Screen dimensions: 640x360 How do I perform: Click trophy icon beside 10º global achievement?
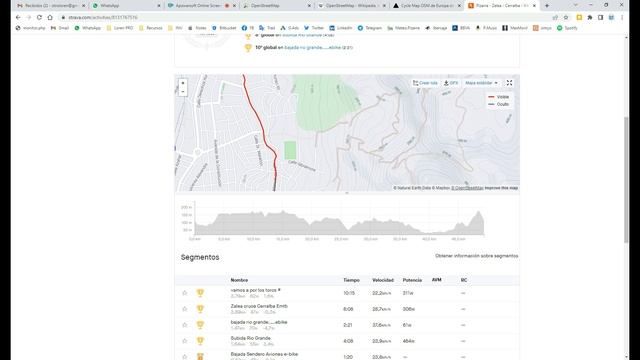click(248, 48)
